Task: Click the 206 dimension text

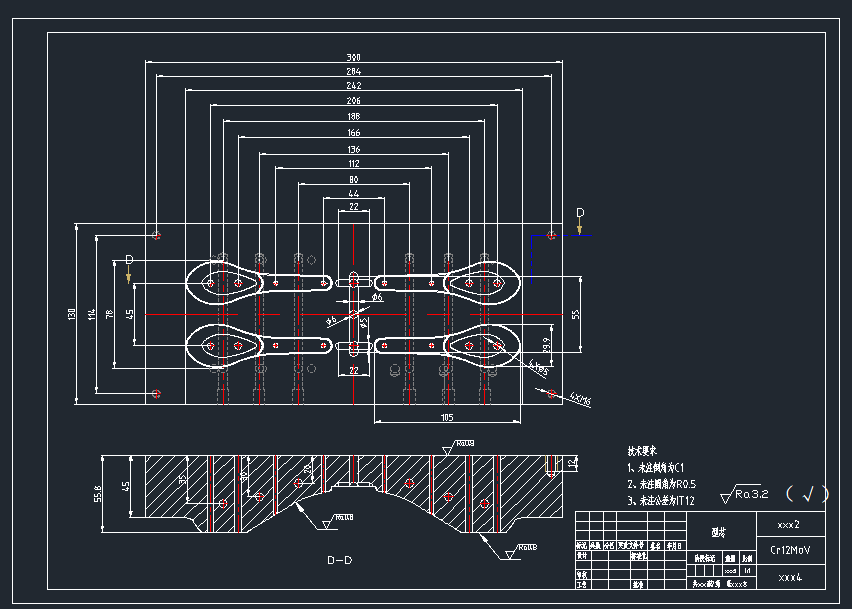Action: [354, 101]
